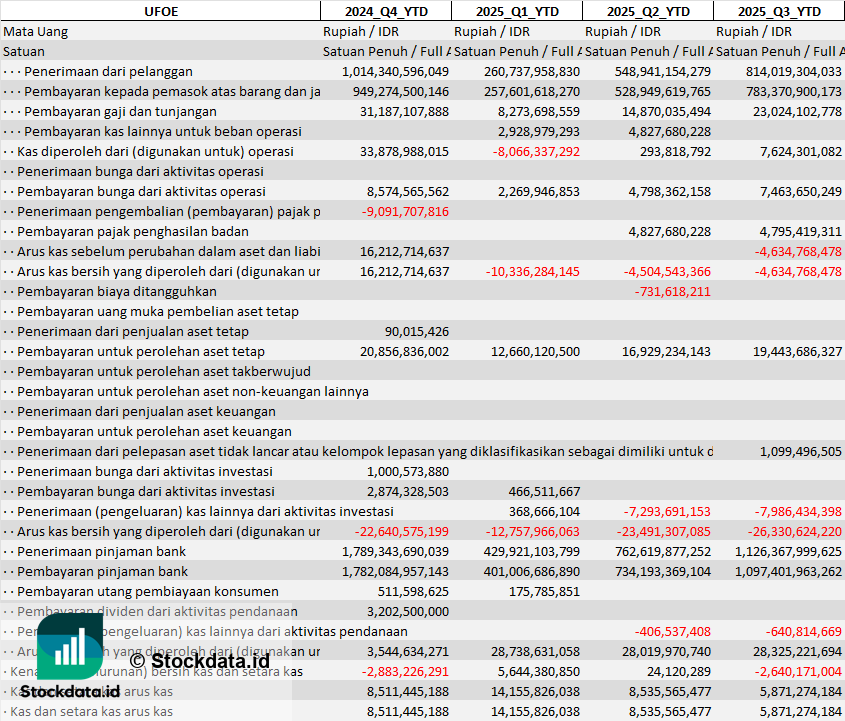
Task: Select the UFOE header cell
Action: (x=160, y=11)
